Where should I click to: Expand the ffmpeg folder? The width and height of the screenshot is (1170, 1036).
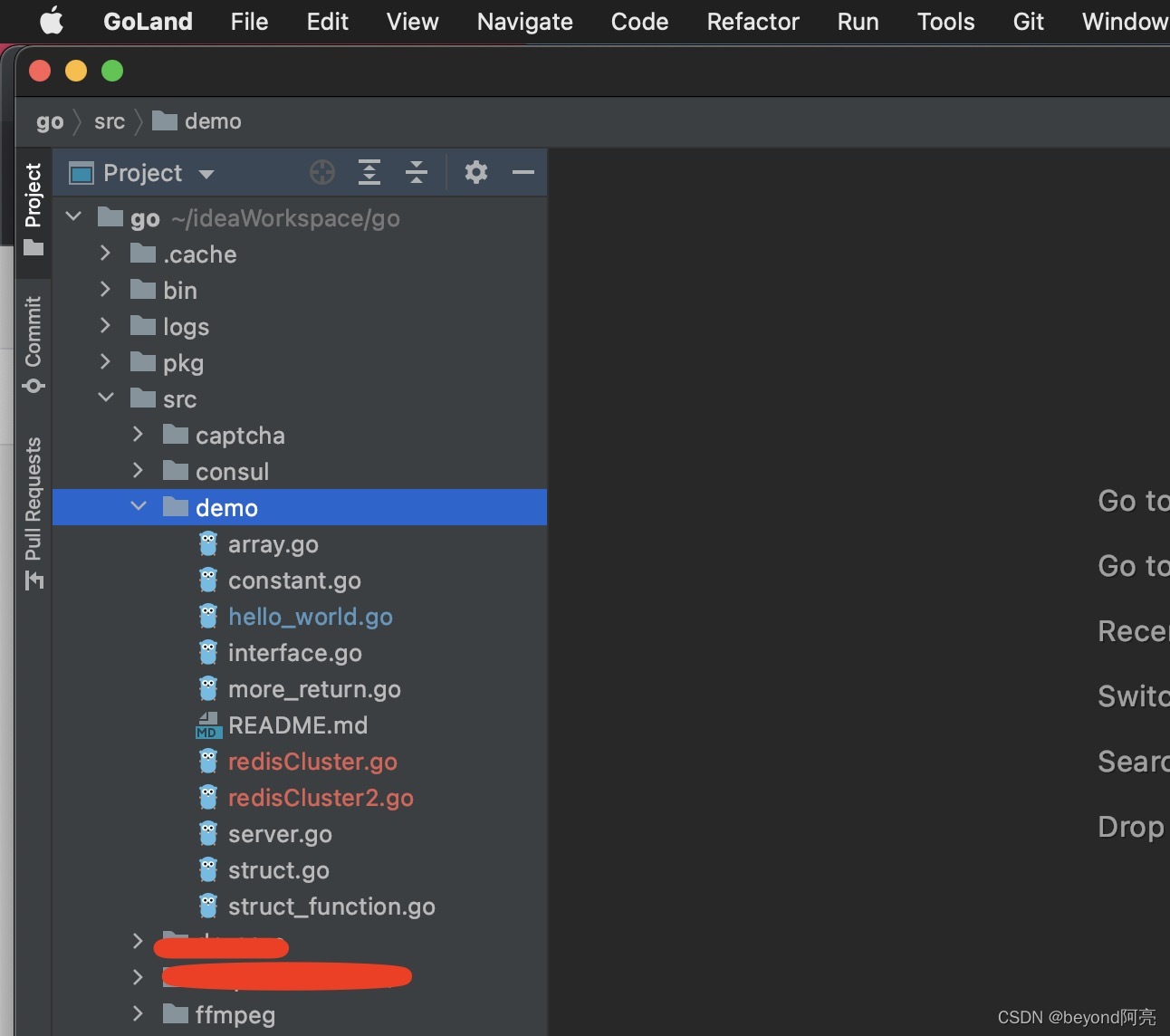pyautogui.click(x=138, y=1014)
